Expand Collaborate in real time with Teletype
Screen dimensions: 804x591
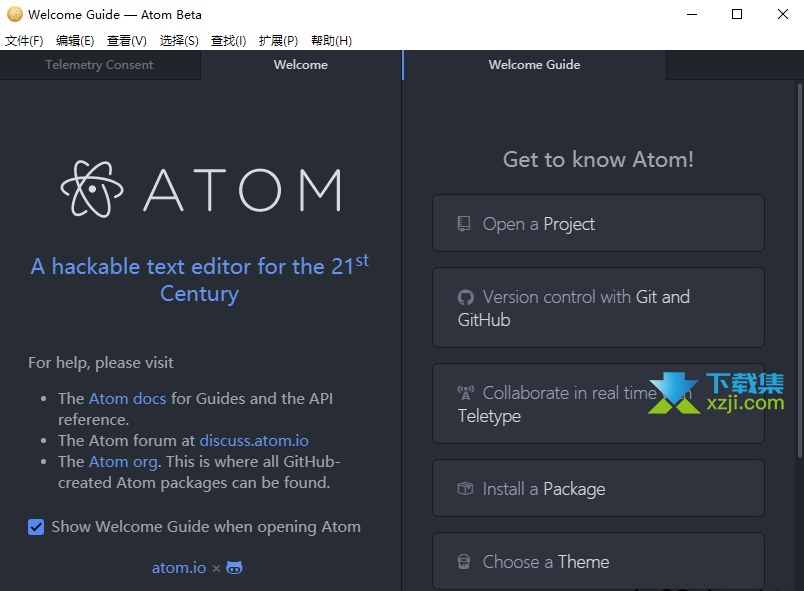coord(598,403)
